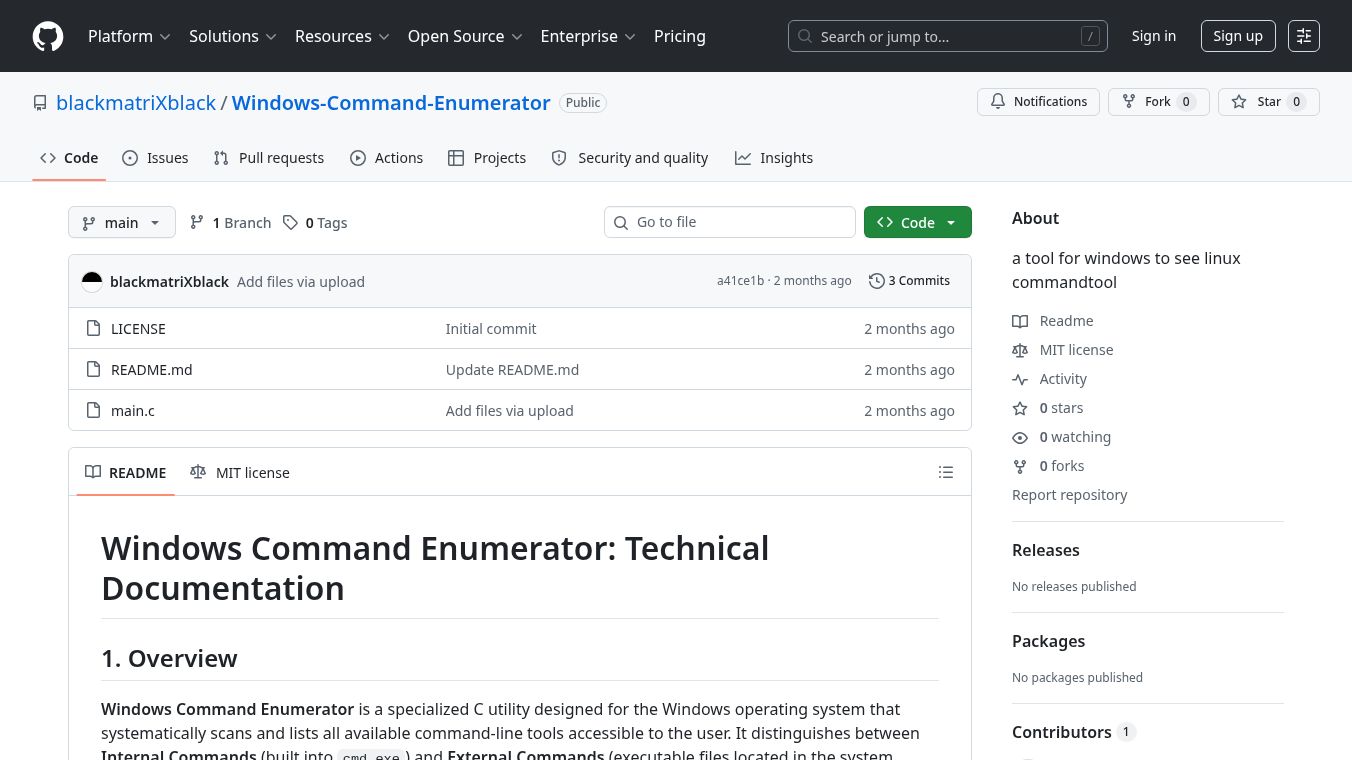Click the Notifications button
Screen dimensions: 1352x760
(1038, 102)
